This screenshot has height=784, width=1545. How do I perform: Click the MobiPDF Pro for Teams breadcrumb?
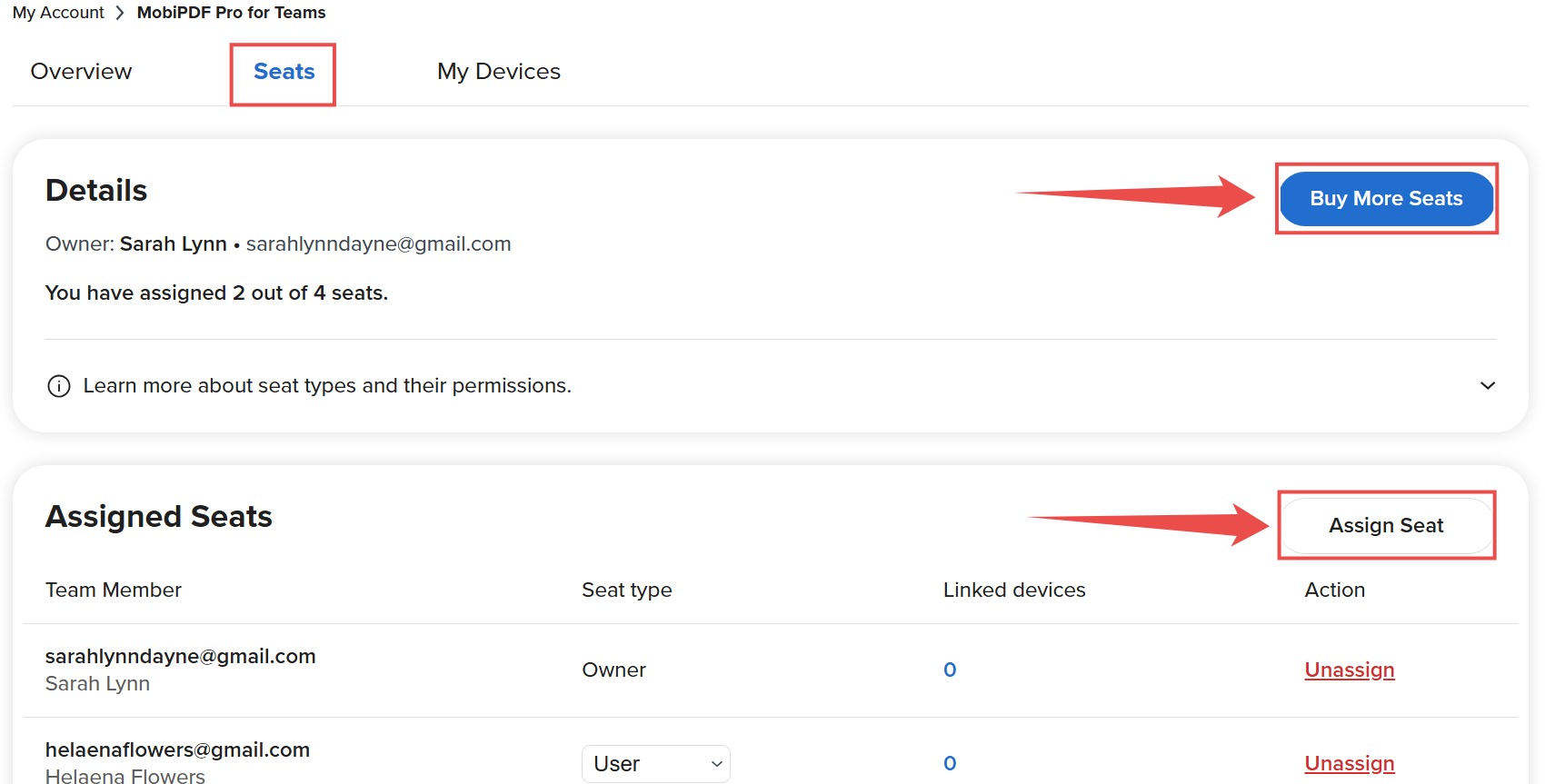231,13
